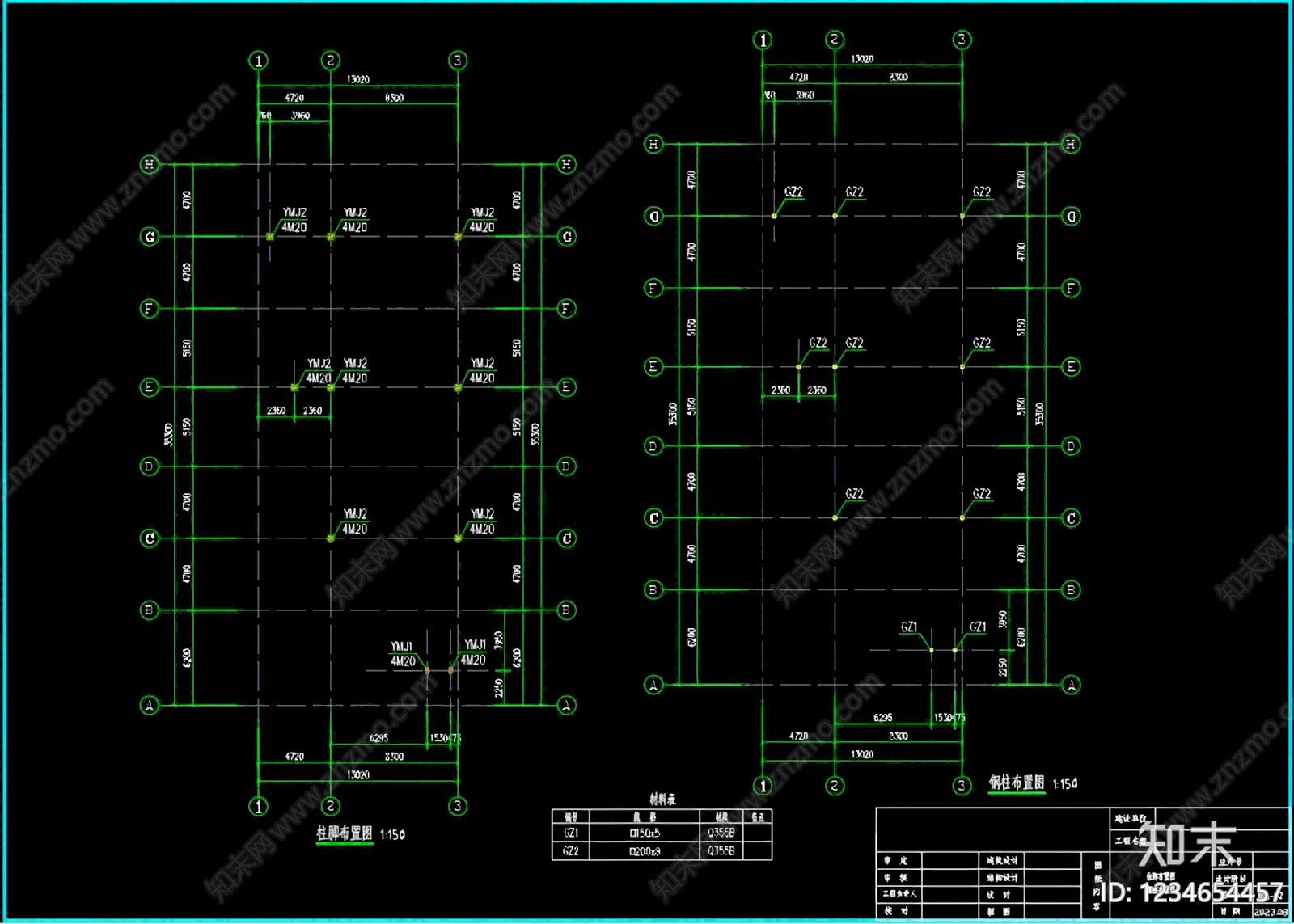1294x924 pixels.
Task: Select the Q355B cell in the GZ1 row
Action: click(721, 833)
